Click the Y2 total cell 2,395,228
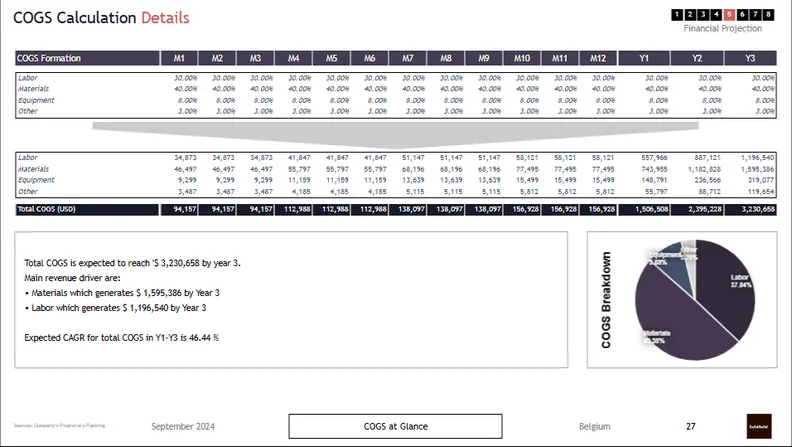The width and height of the screenshot is (792, 447). 697,209
